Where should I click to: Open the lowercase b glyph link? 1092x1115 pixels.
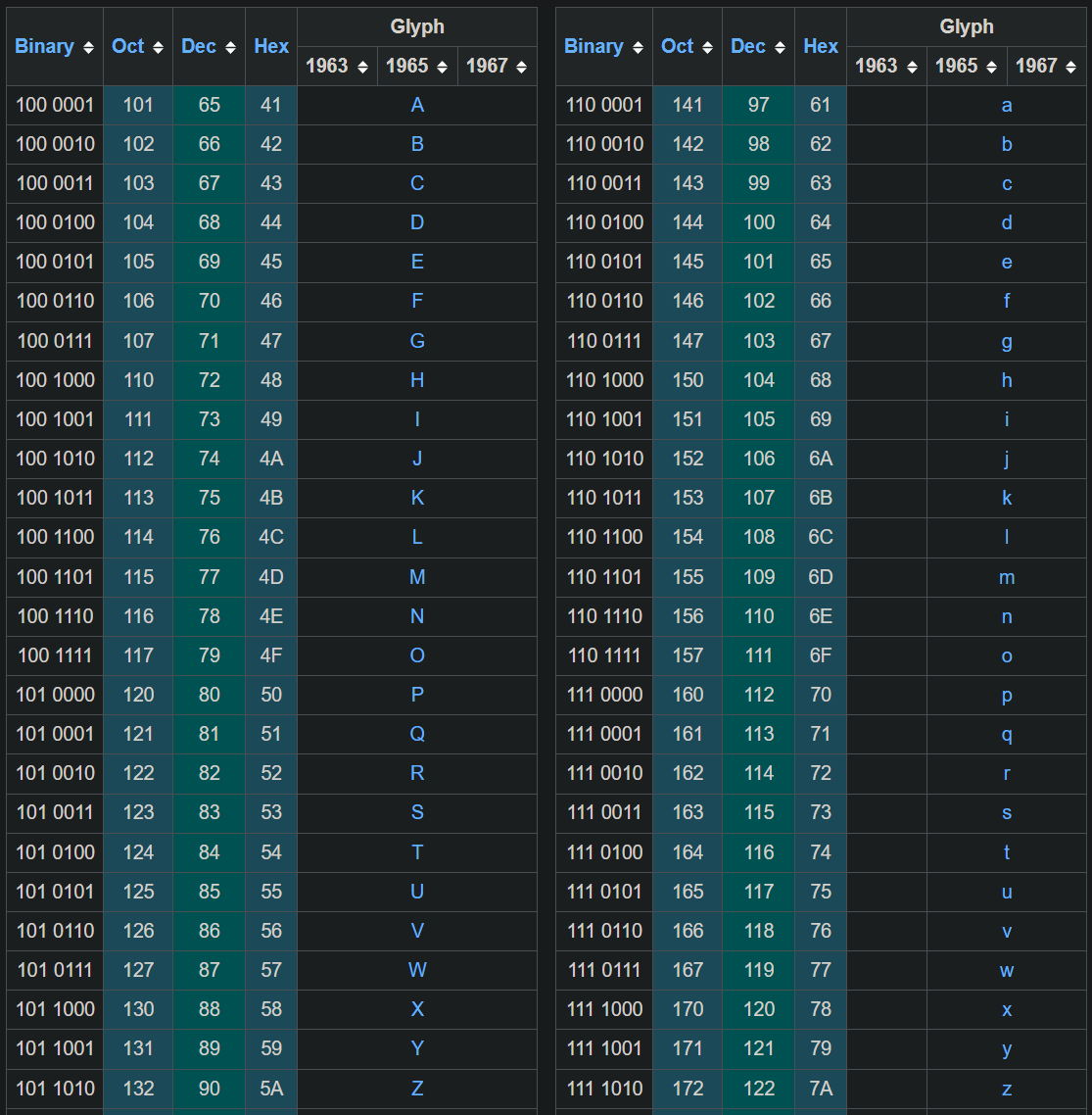point(1007,144)
